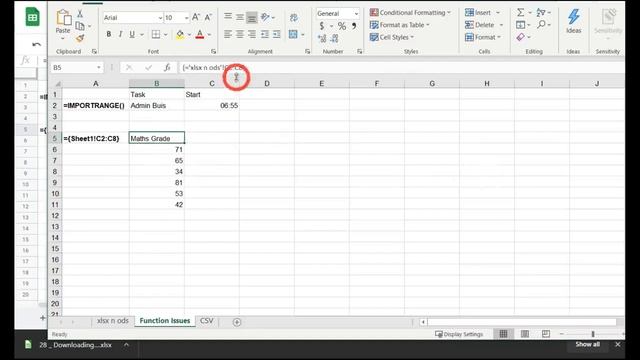The height and width of the screenshot is (360, 640).
Task: Click the Paste clipboard icon
Action: [x=63, y=18]
